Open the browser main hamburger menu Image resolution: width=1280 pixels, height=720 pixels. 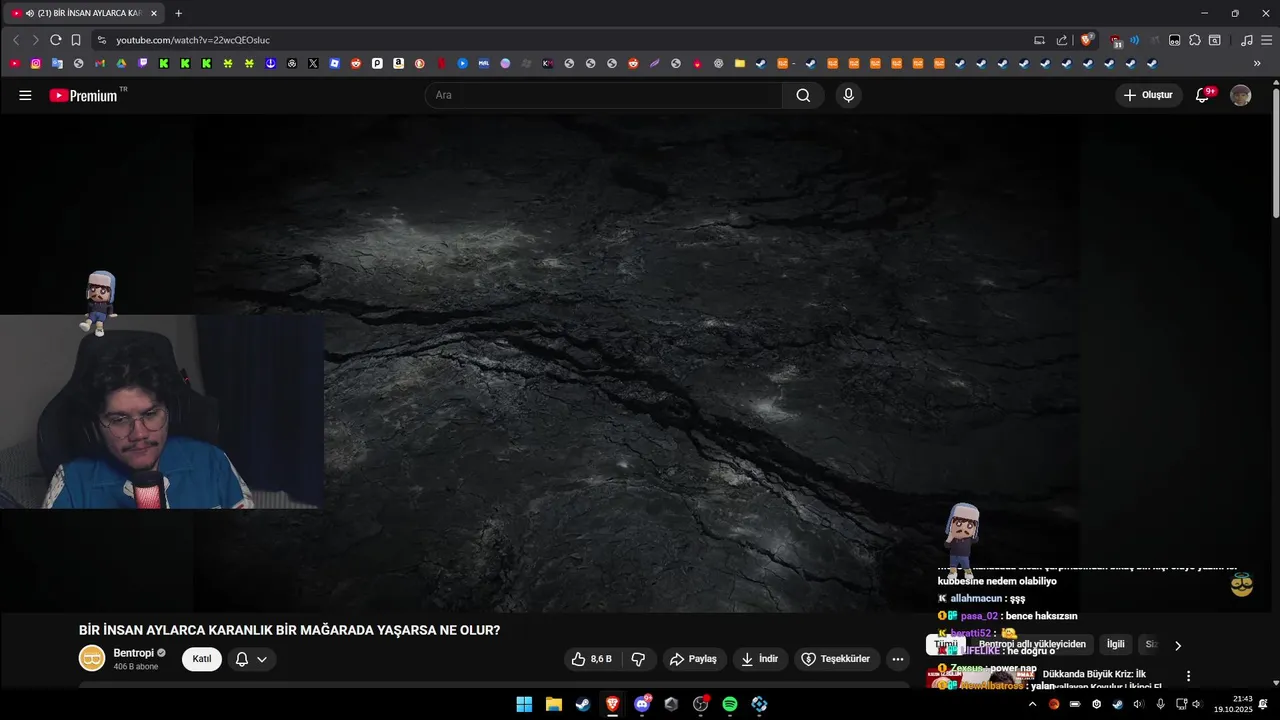point(1266,40)
